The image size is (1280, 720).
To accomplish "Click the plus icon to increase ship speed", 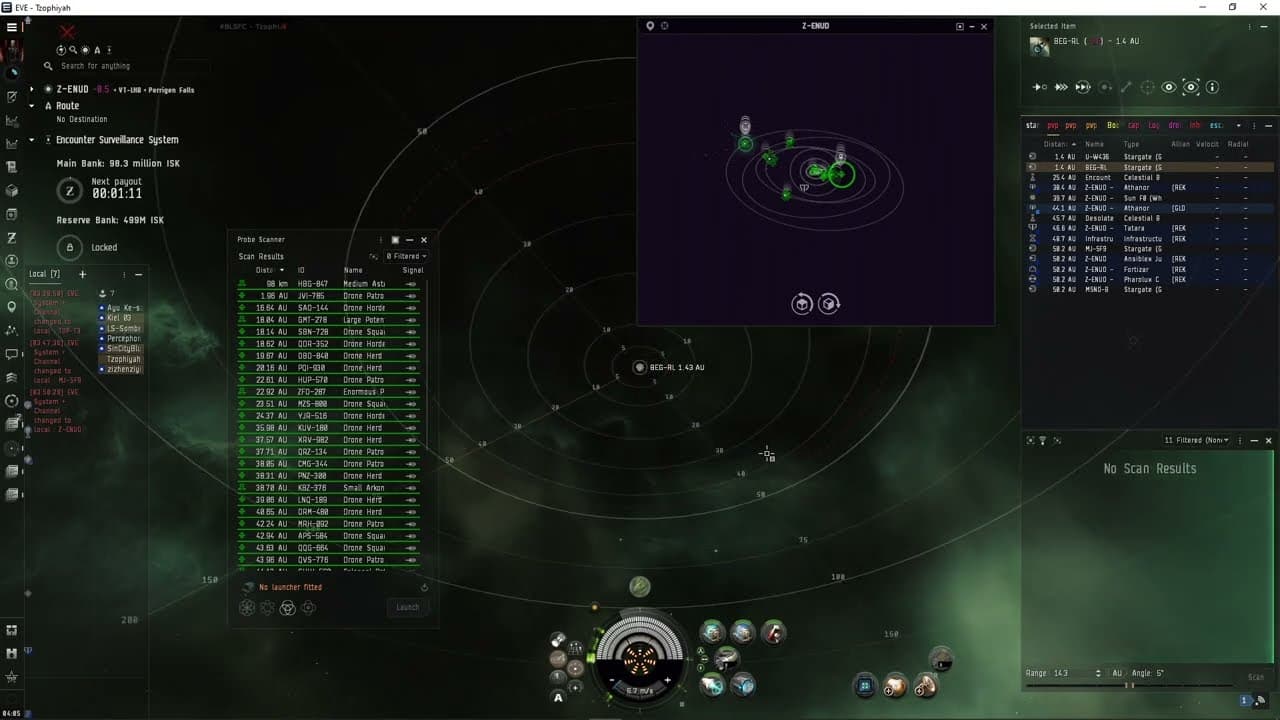I will coord(668,680).
